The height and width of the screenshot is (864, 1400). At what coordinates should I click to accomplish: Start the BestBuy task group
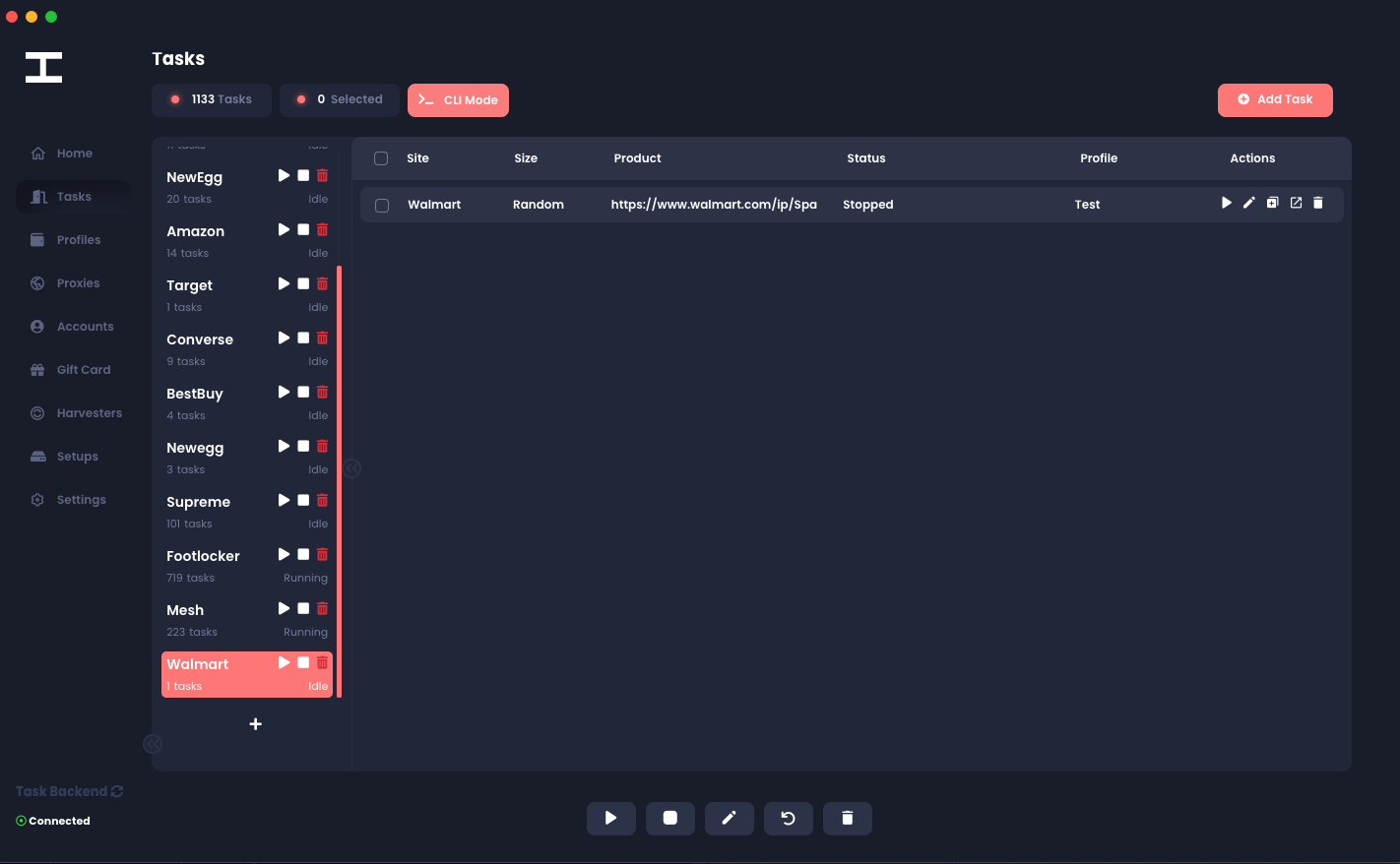[x=284, y=392]
